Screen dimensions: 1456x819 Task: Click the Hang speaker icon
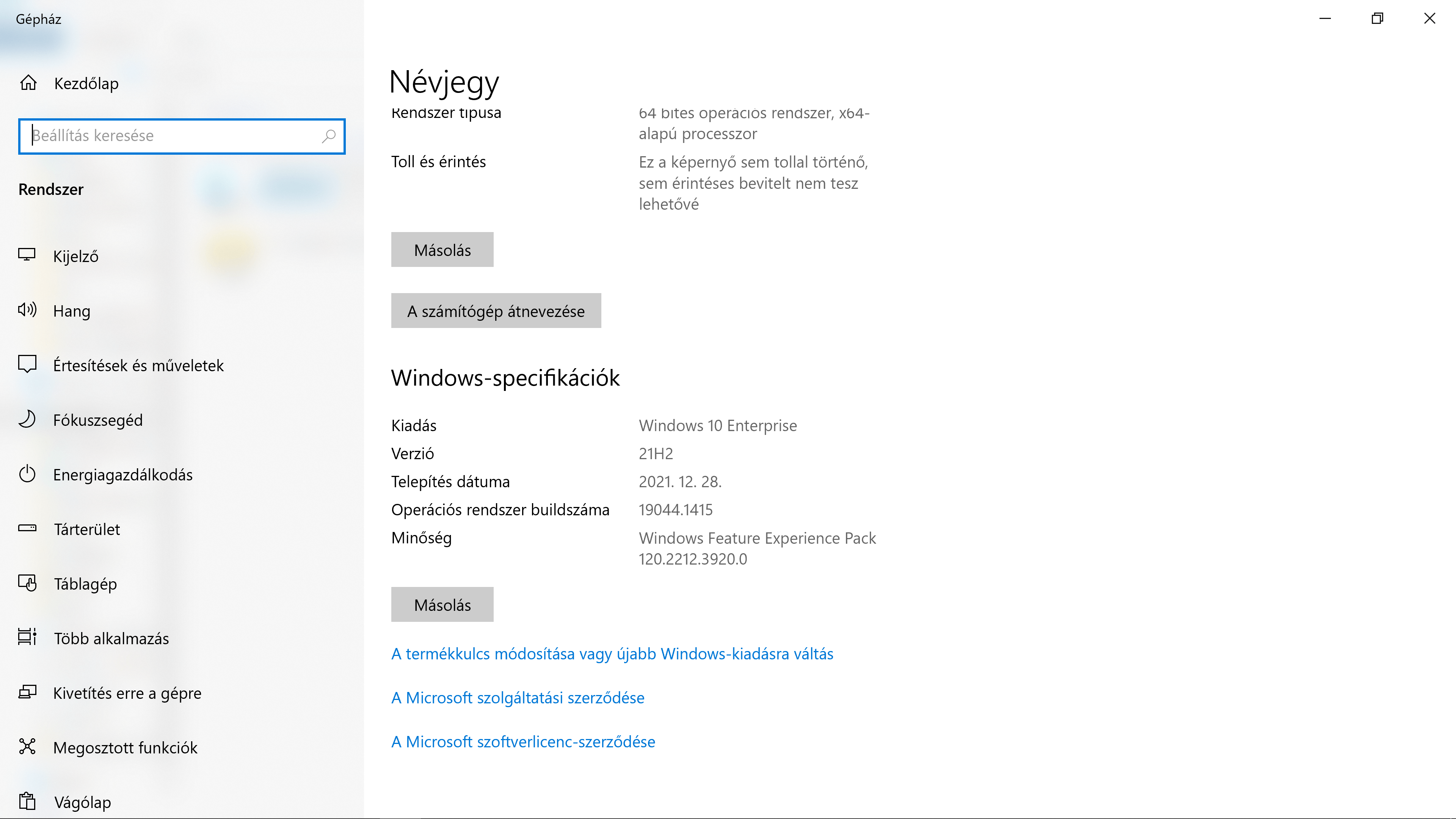(x=27, y=310)
